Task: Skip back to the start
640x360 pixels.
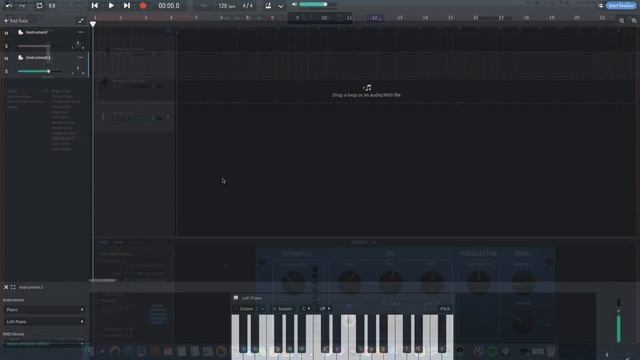Action: (x=95, y=6)
